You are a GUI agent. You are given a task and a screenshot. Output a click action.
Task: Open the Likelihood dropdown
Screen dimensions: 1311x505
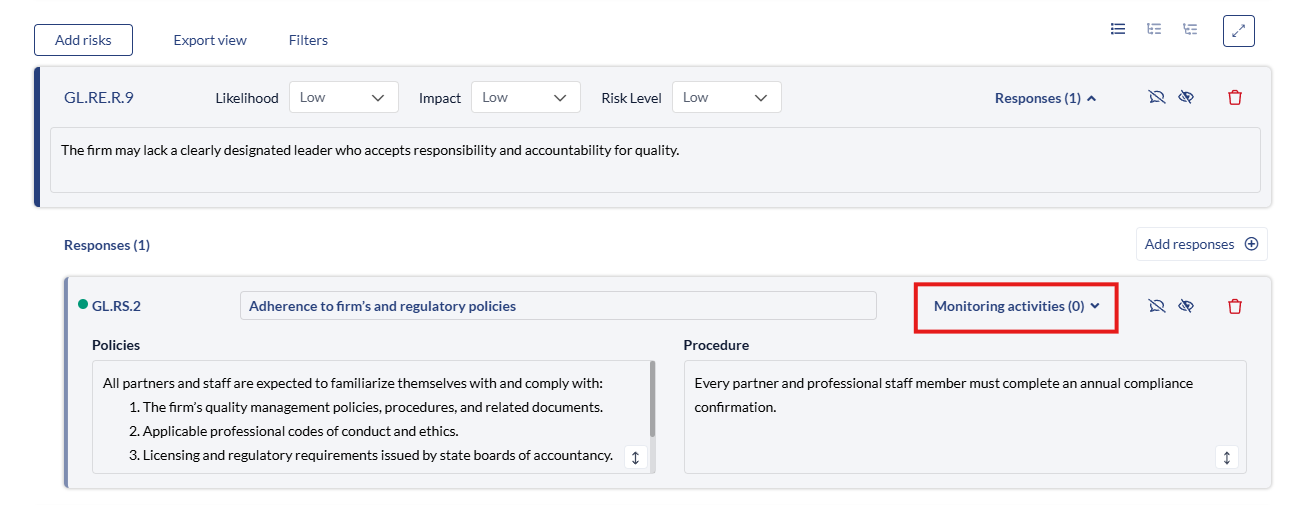(x=343, y=98)
